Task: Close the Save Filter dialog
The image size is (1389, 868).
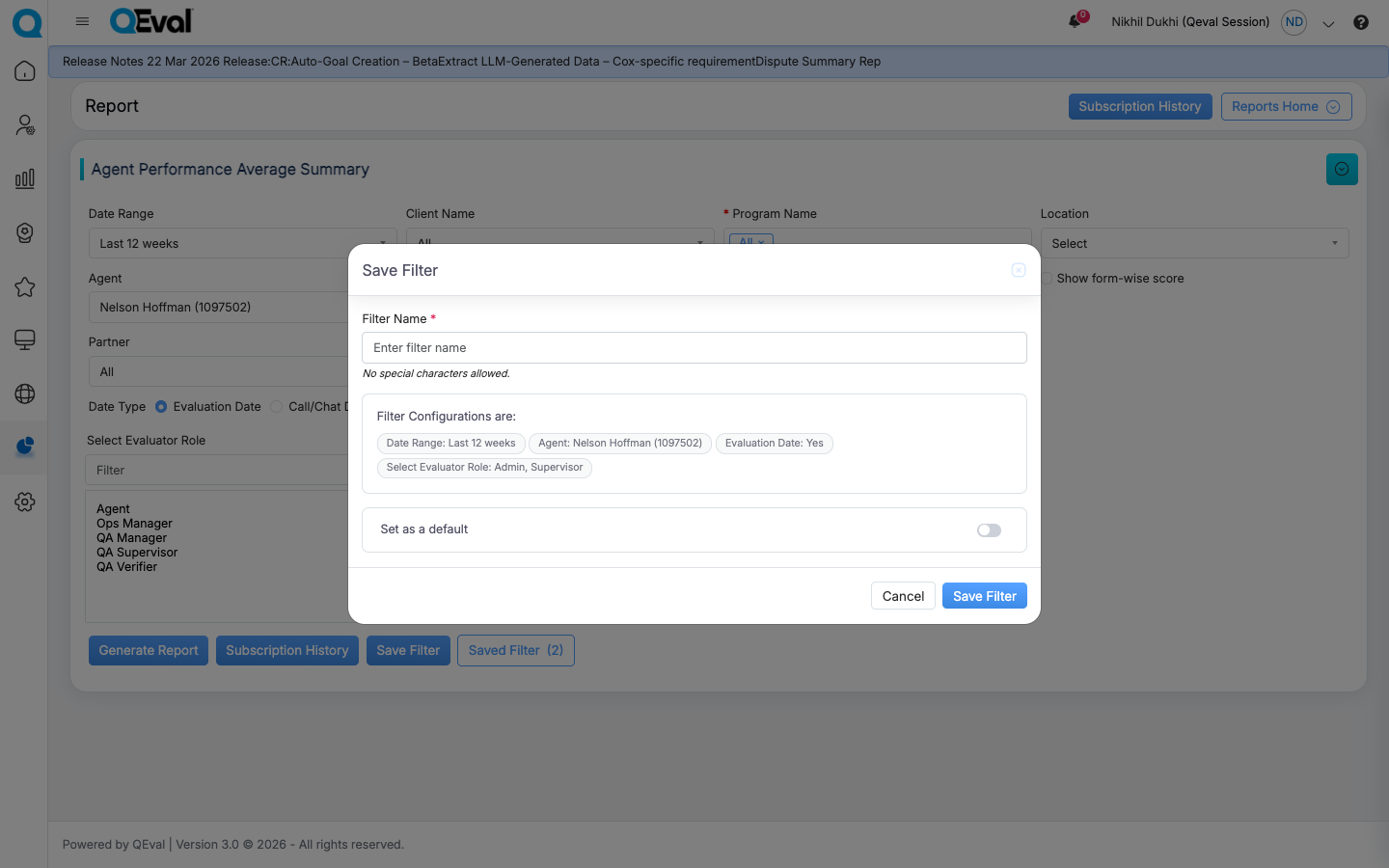Action: point(1019,270)
